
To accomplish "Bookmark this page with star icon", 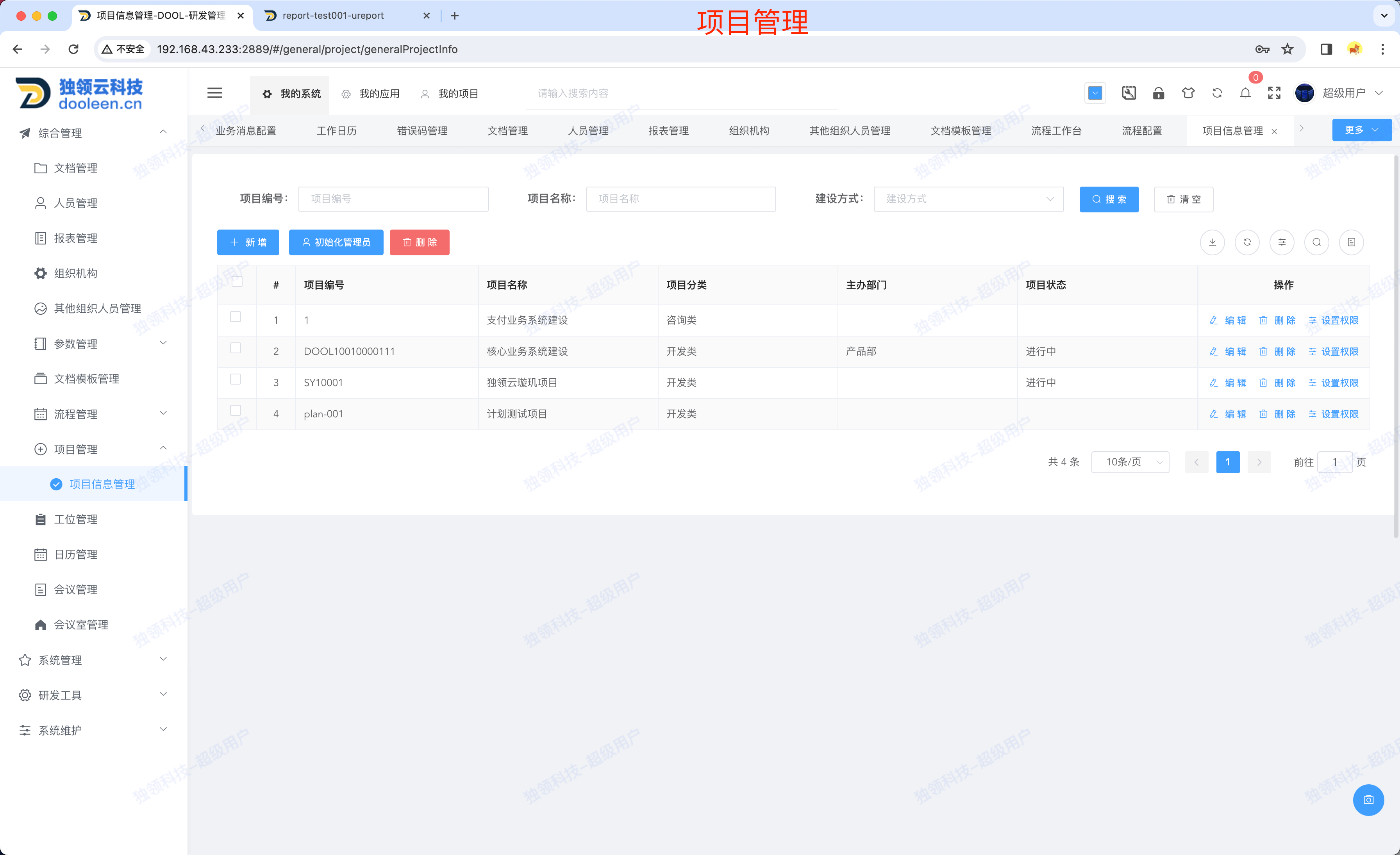I will coord(1287,50).
